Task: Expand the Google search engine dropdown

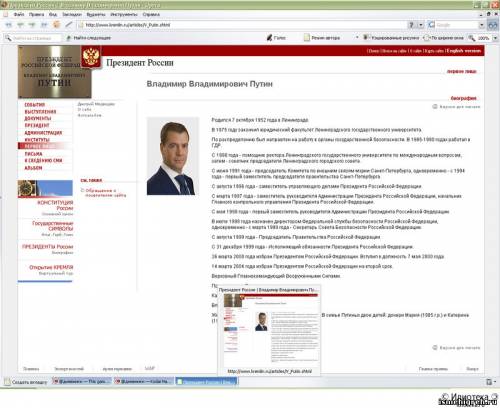Action: coord(481,25)
